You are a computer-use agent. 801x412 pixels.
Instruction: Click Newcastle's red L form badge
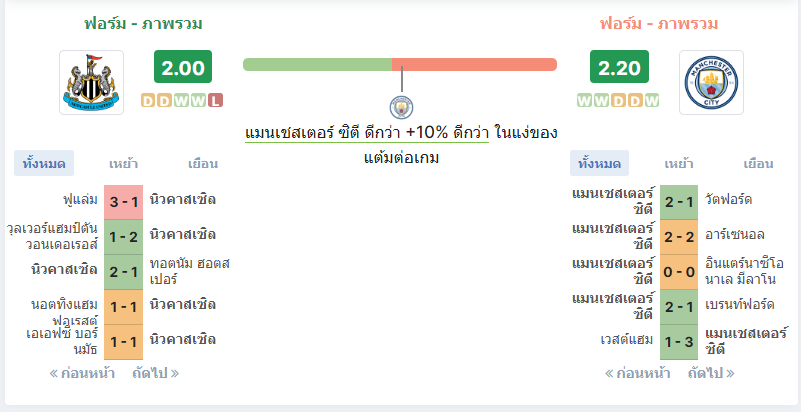coord(216,101)
